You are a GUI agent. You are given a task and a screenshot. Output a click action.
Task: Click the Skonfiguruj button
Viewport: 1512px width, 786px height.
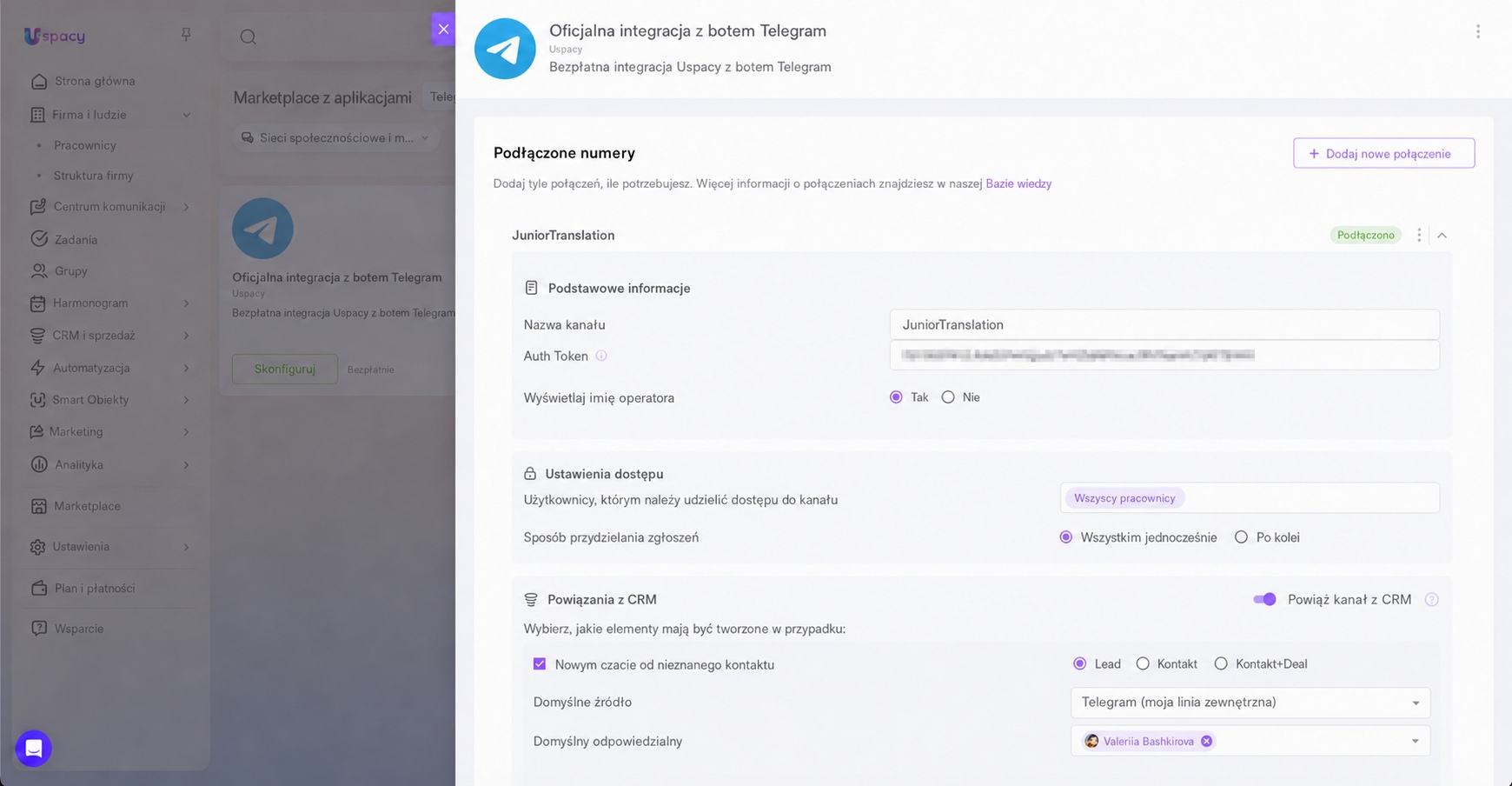click(x=285, y=369)
